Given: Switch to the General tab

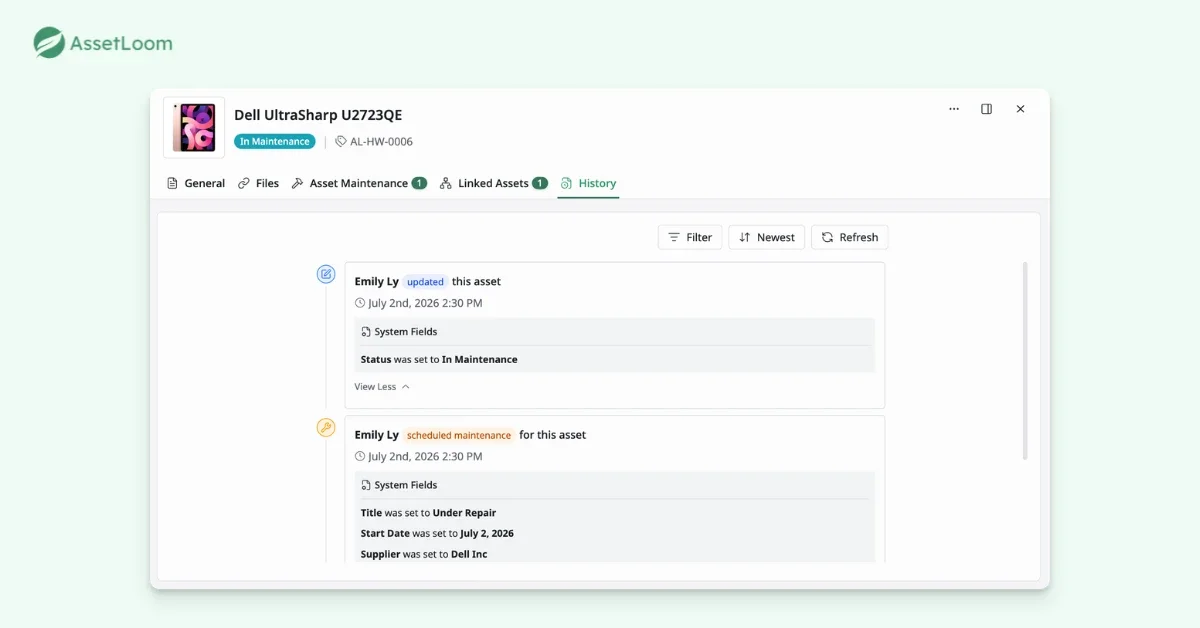Looking at the screenshot, I should (196, 183).
